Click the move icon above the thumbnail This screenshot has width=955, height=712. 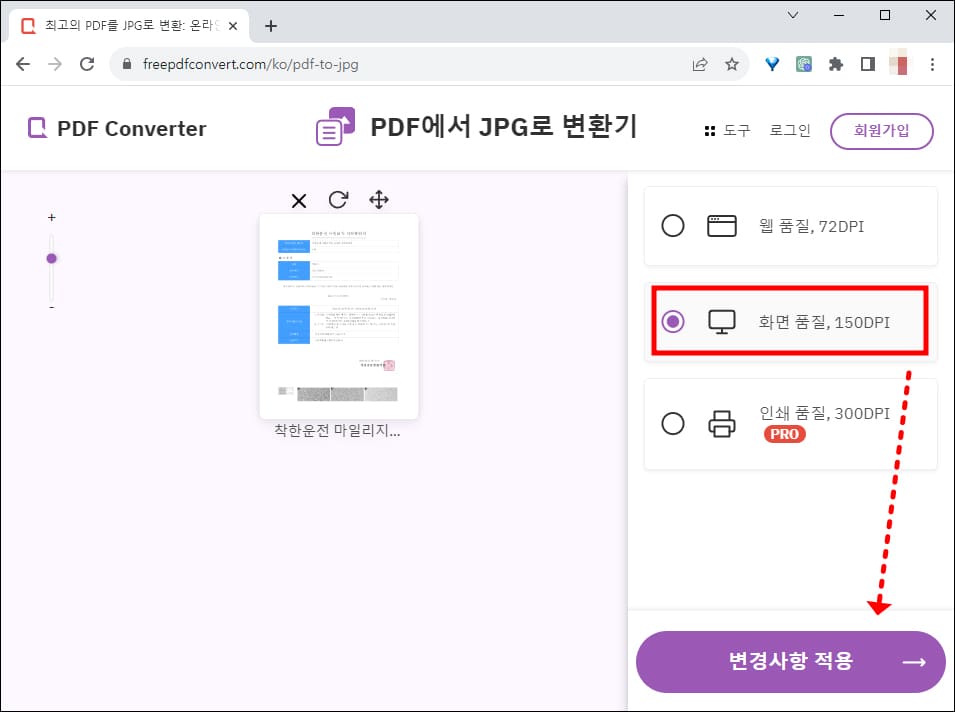[379, 200]
